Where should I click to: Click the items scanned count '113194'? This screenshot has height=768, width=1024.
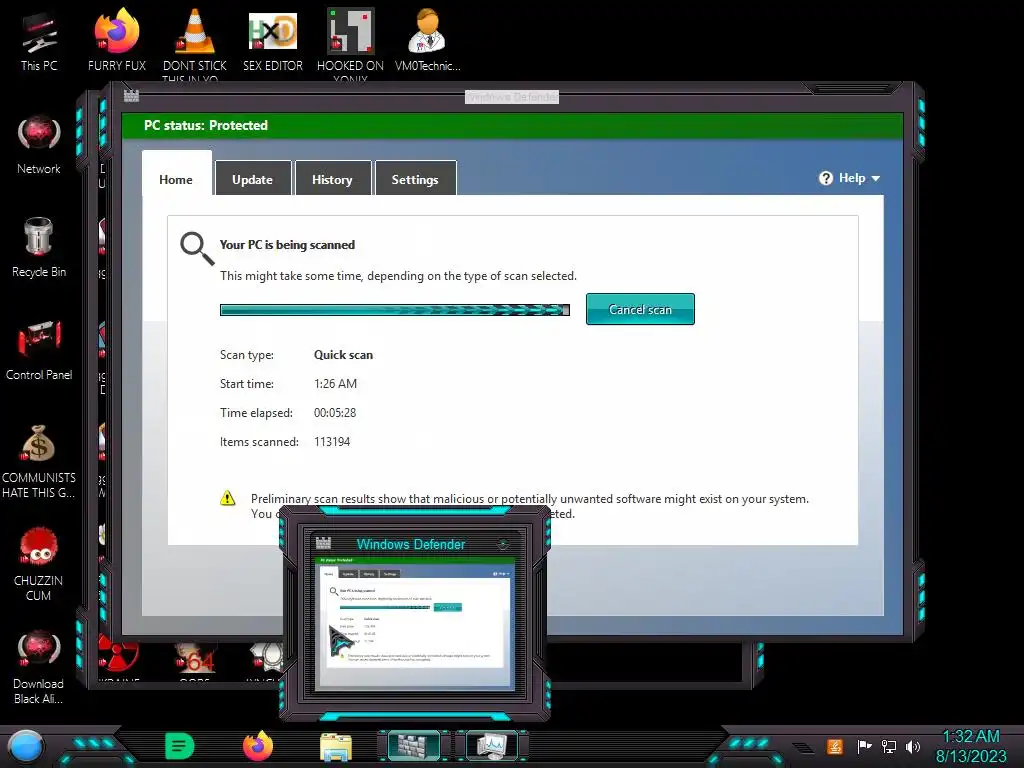coord(332,441)
